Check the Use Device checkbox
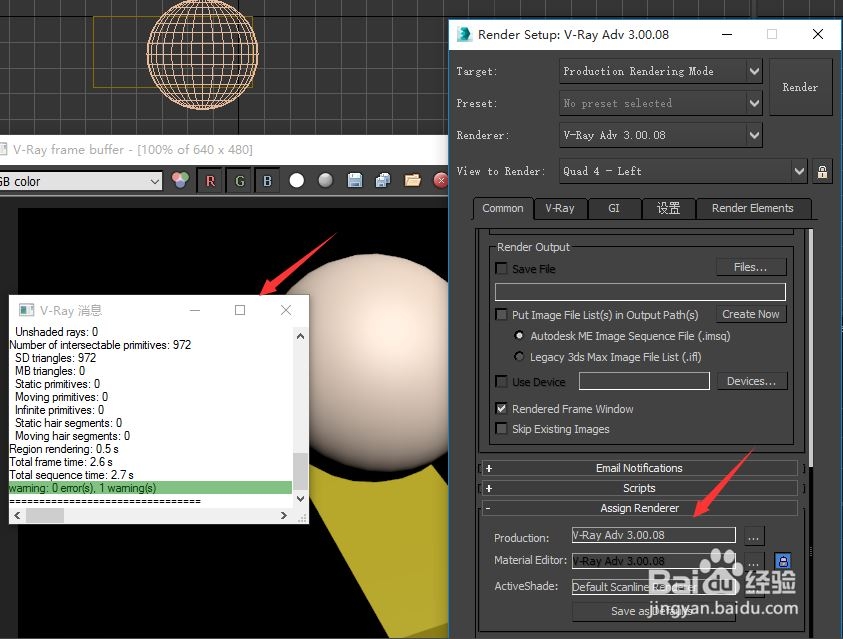843x639 pixels. click(502, 382)
